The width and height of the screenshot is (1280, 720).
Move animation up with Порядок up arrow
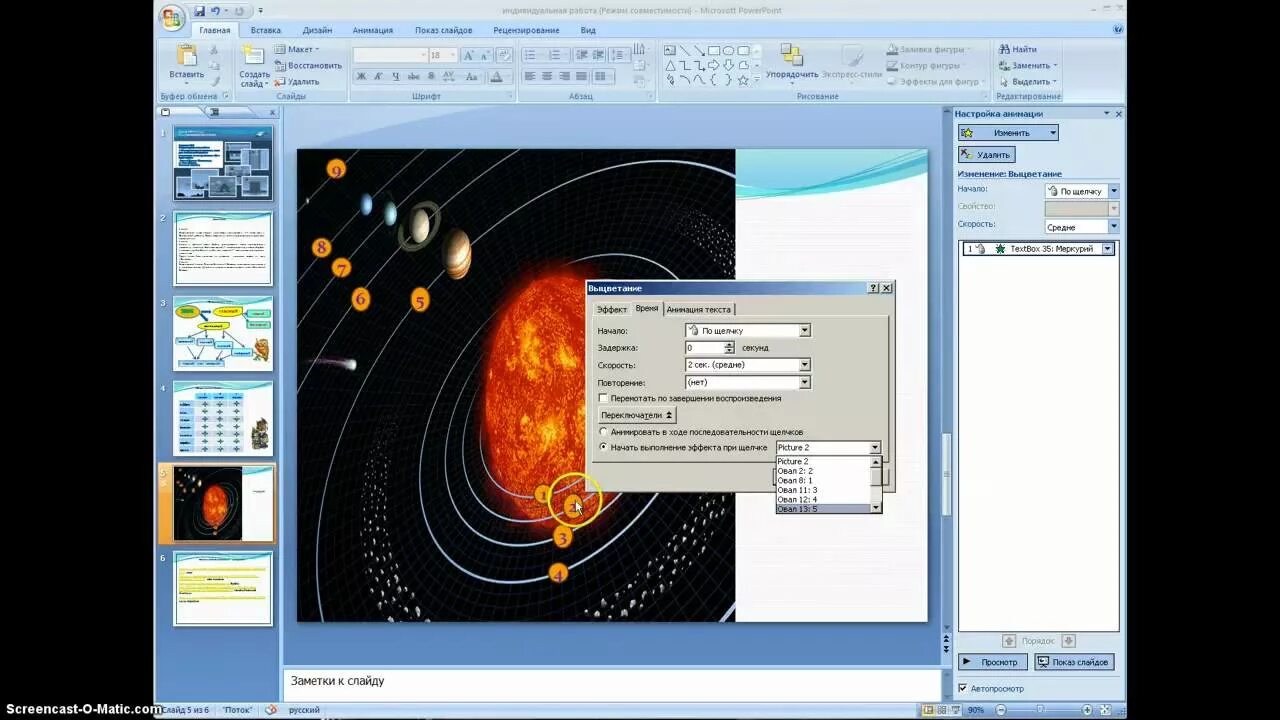(1009, 641)
